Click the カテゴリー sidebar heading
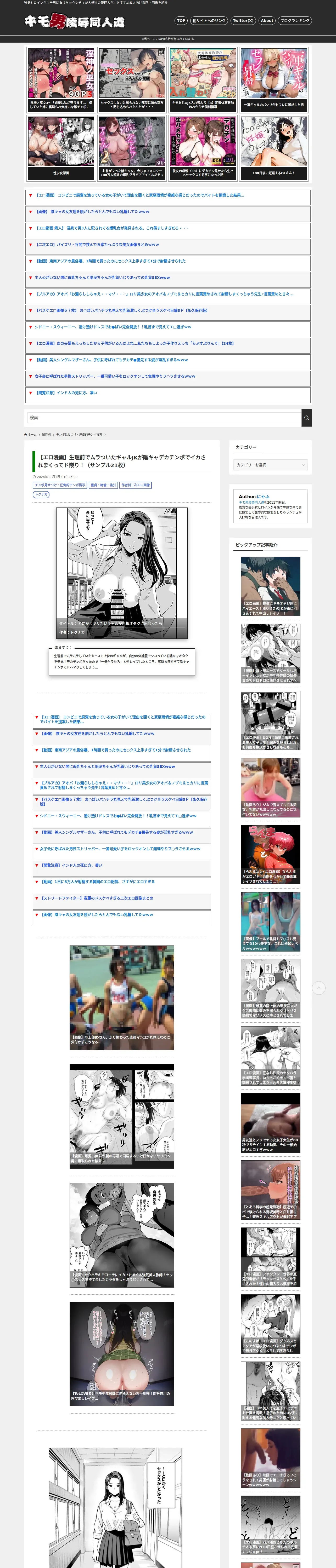The image size is (336, 1568). coord(246,447)
